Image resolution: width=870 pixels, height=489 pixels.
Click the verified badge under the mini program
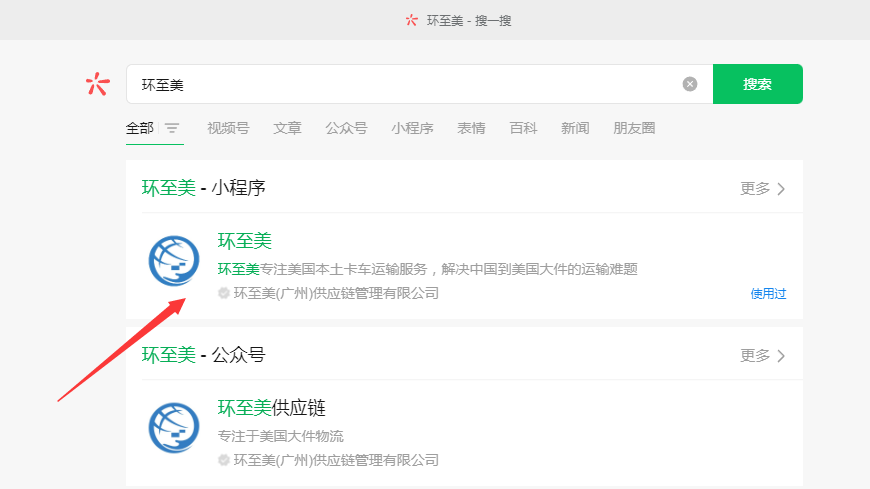(224, 293)
